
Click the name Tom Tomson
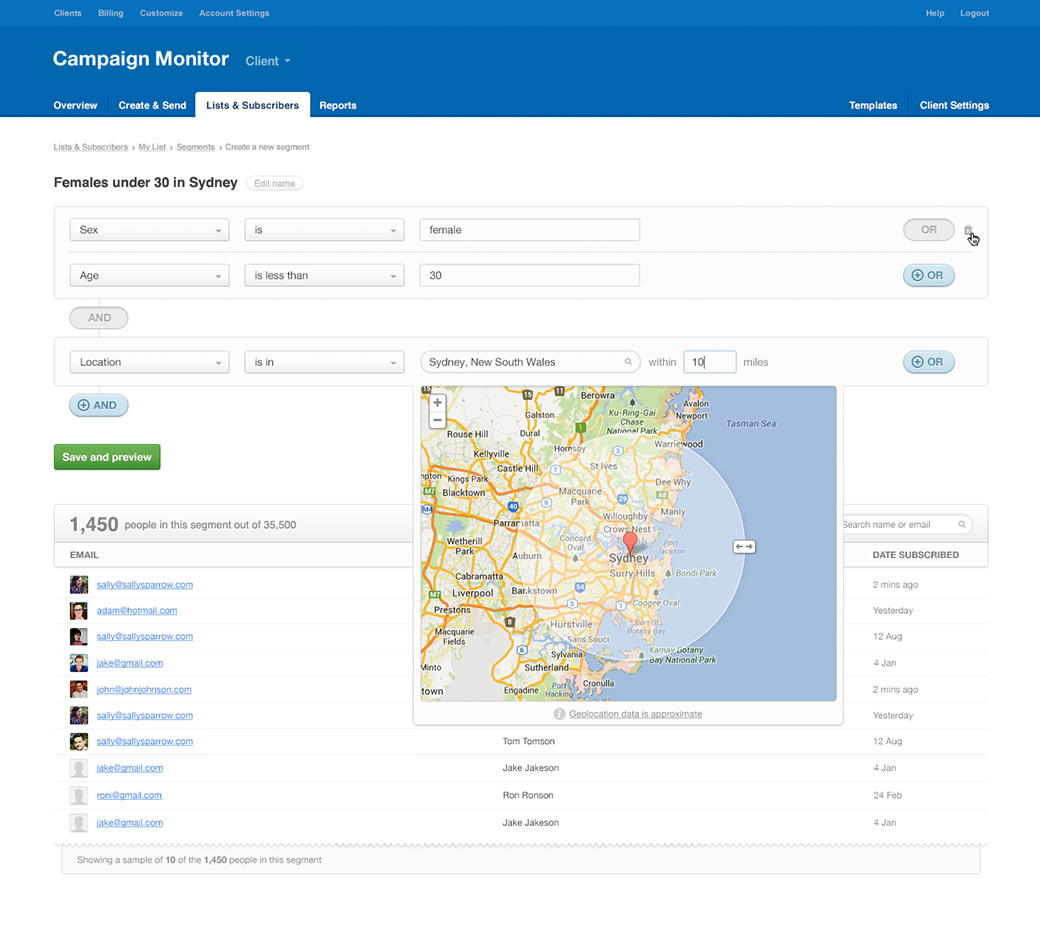point(529,742)
